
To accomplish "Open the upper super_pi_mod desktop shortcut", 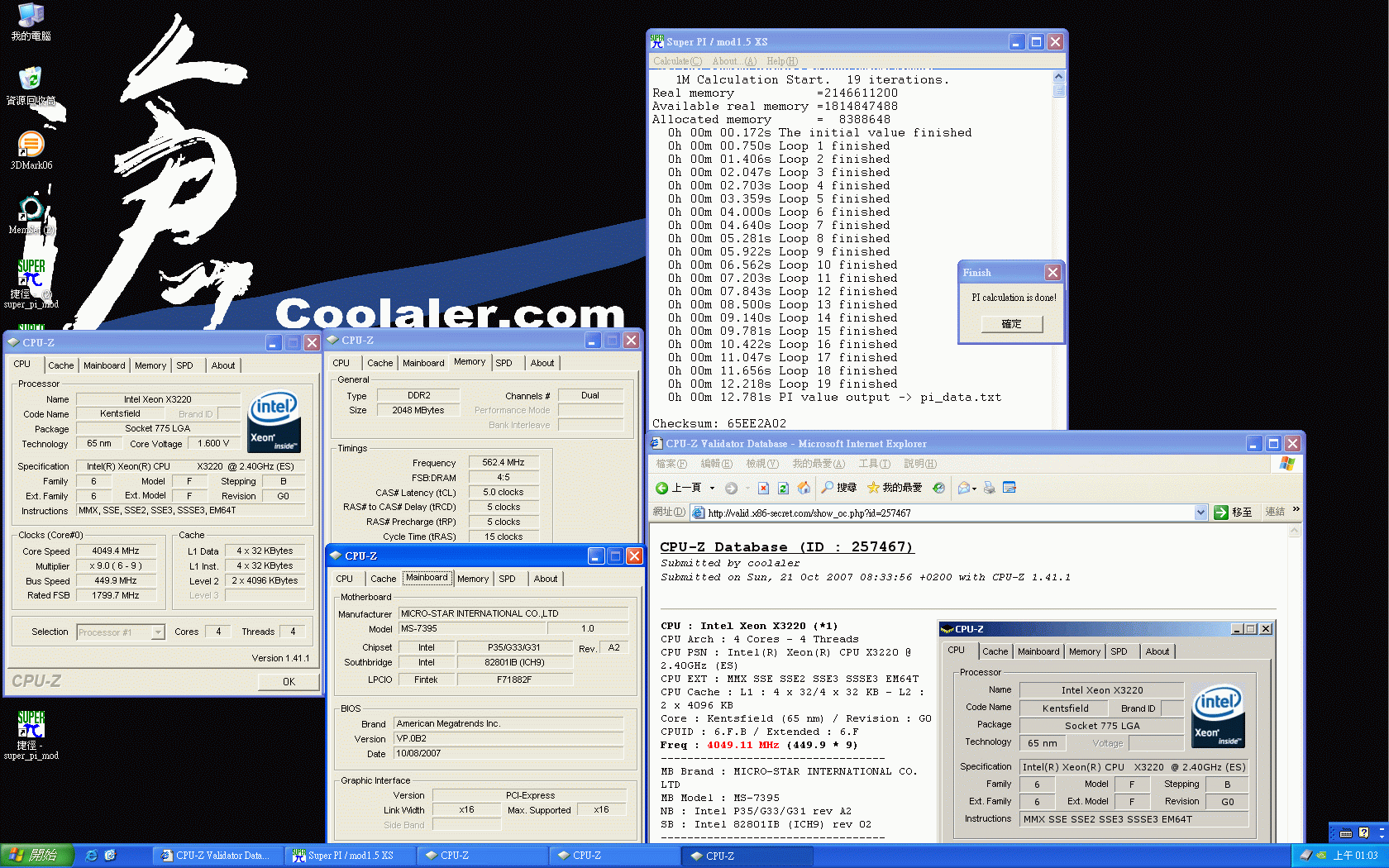I will pyautogui.click(x=31, y=283).
